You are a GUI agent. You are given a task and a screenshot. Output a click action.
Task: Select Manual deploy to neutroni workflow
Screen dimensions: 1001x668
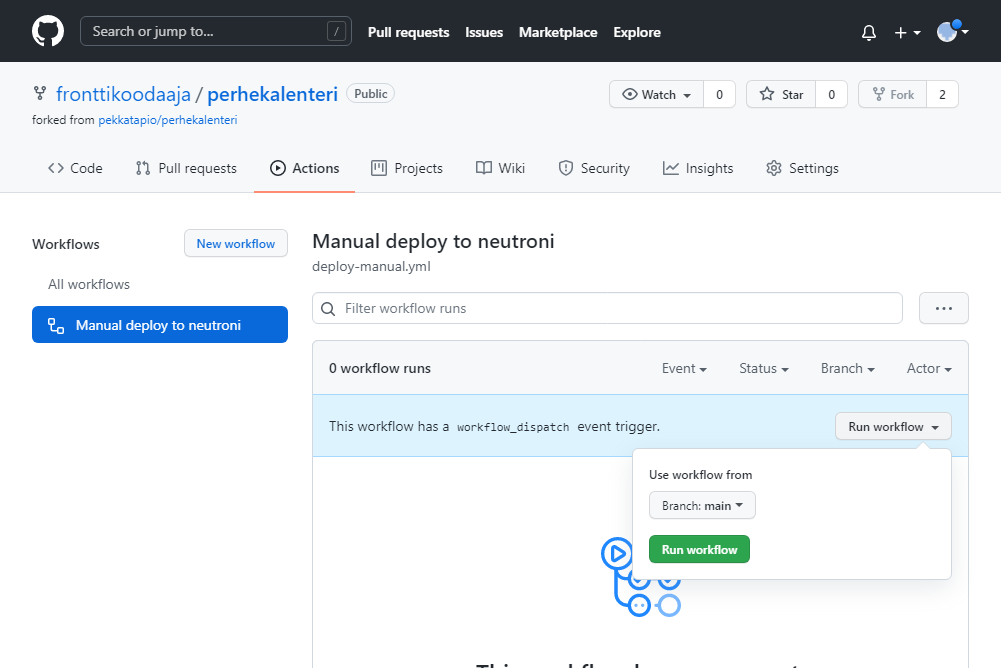coord(160,325)
